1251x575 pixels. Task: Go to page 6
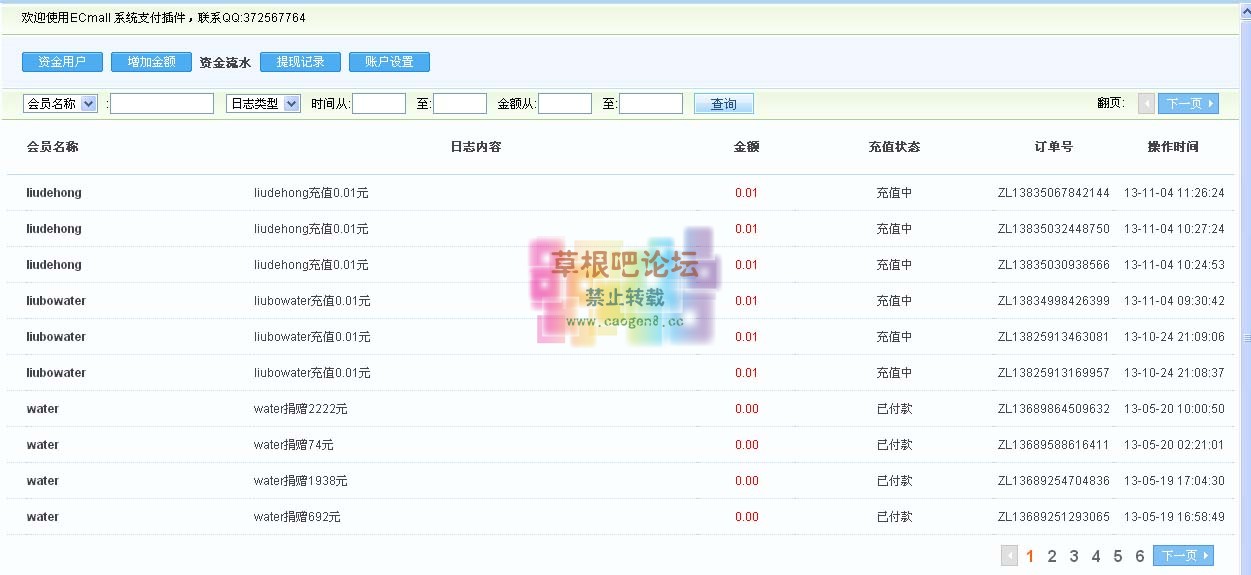point(1140,557)
